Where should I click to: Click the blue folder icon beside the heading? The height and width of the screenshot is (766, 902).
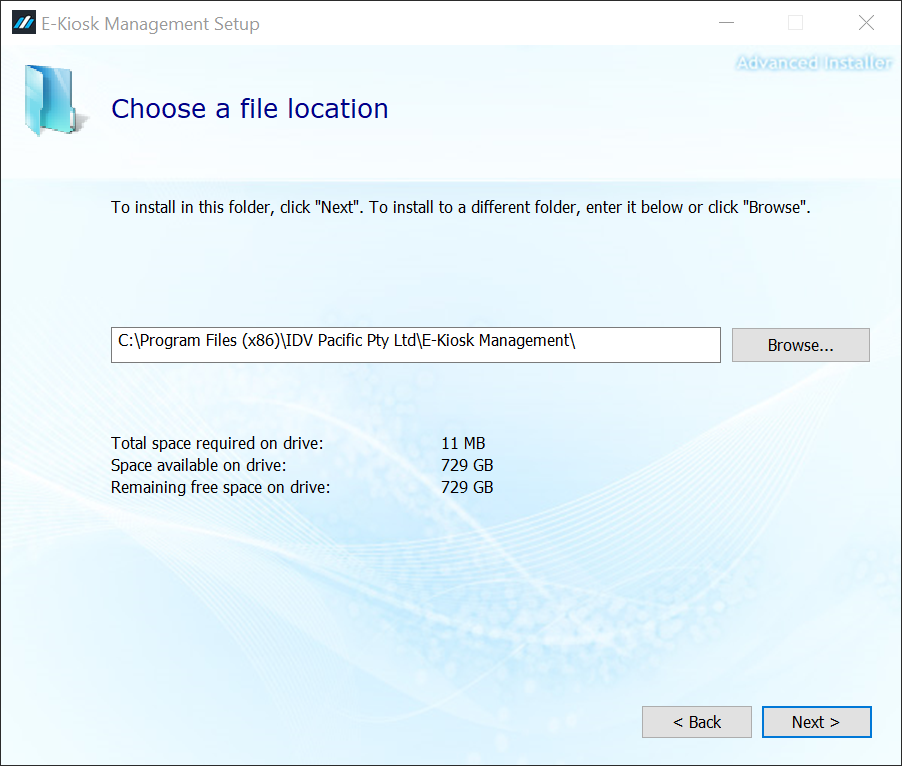(x=56, y=100)
